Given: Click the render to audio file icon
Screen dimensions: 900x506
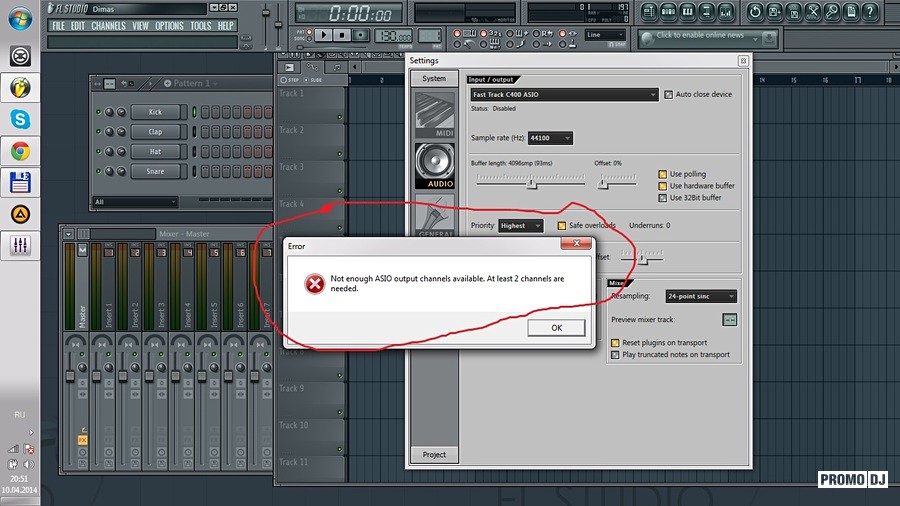Looking at the screenshot, I should click(x=793, y=11).
